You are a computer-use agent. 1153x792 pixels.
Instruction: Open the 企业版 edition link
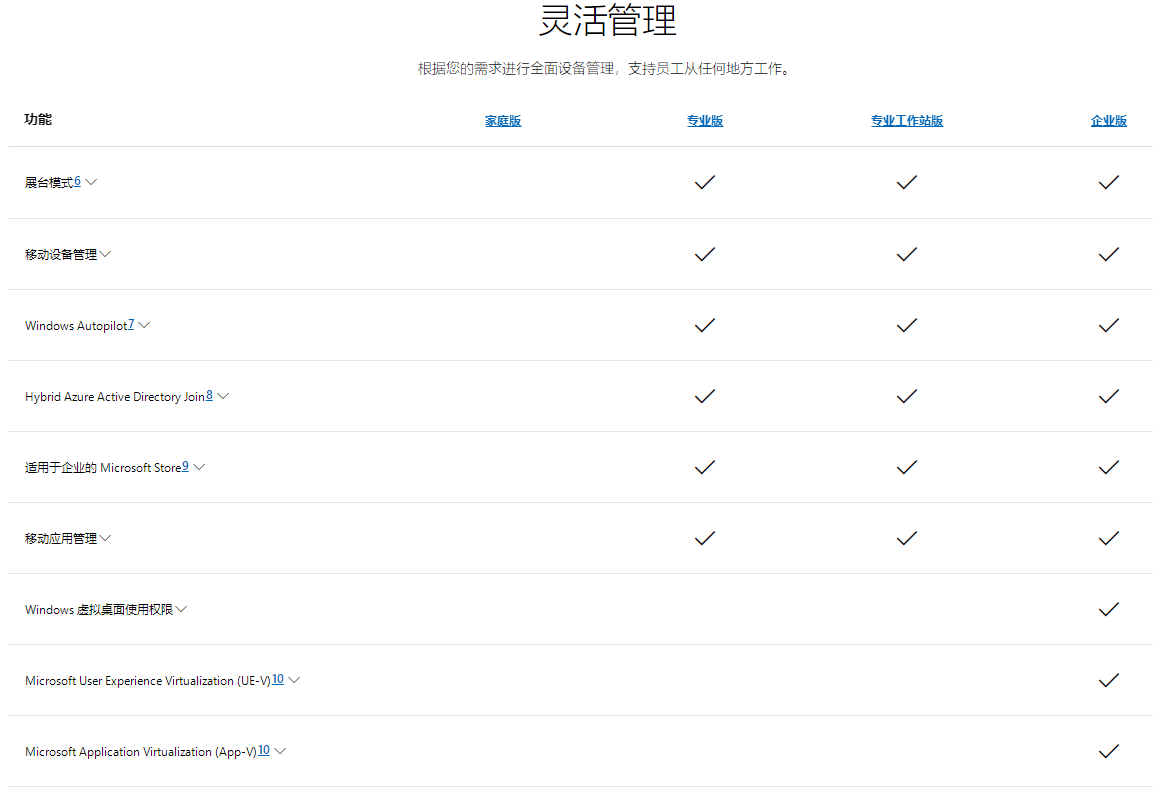click(x=1109, y=121)
